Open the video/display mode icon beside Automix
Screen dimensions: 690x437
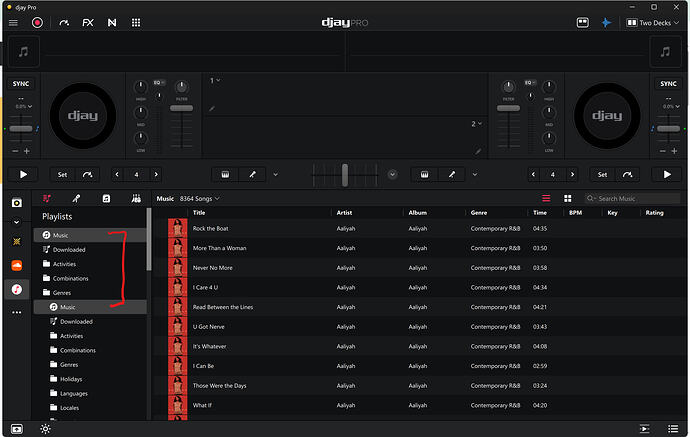click(583, 22)
